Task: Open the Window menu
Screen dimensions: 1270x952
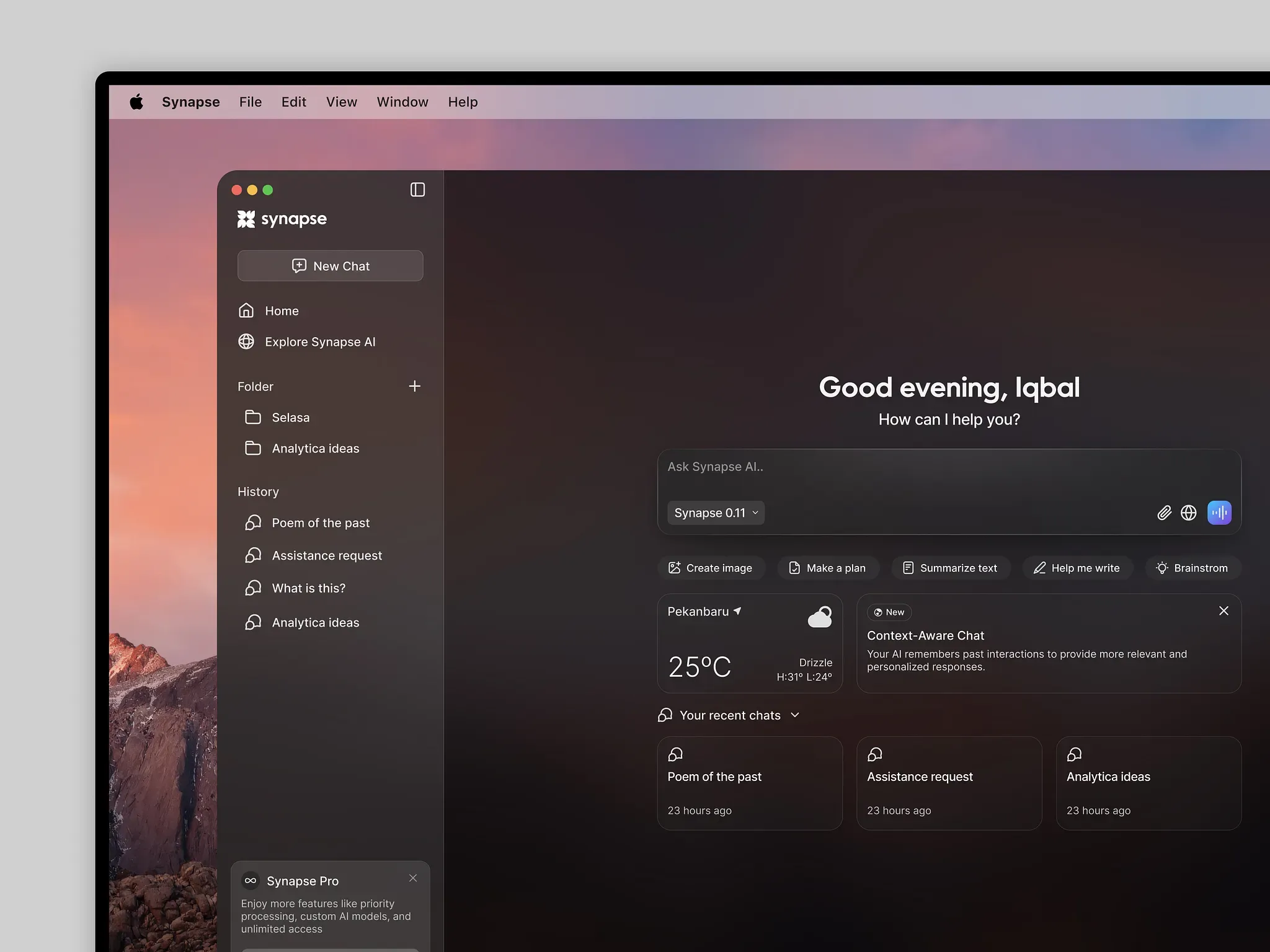Action: [x=402, y=102]
